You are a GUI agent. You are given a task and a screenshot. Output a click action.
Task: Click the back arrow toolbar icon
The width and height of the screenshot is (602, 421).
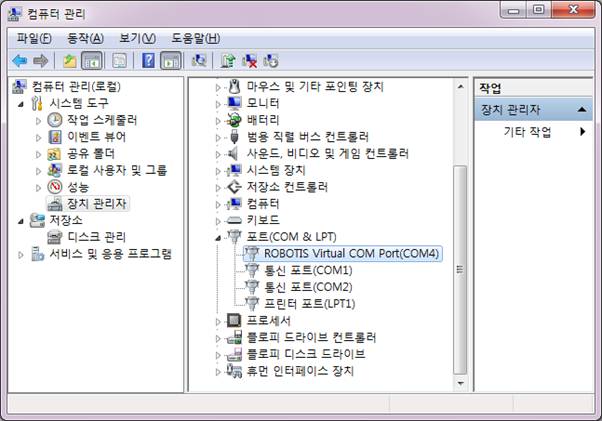pos(19,60)
